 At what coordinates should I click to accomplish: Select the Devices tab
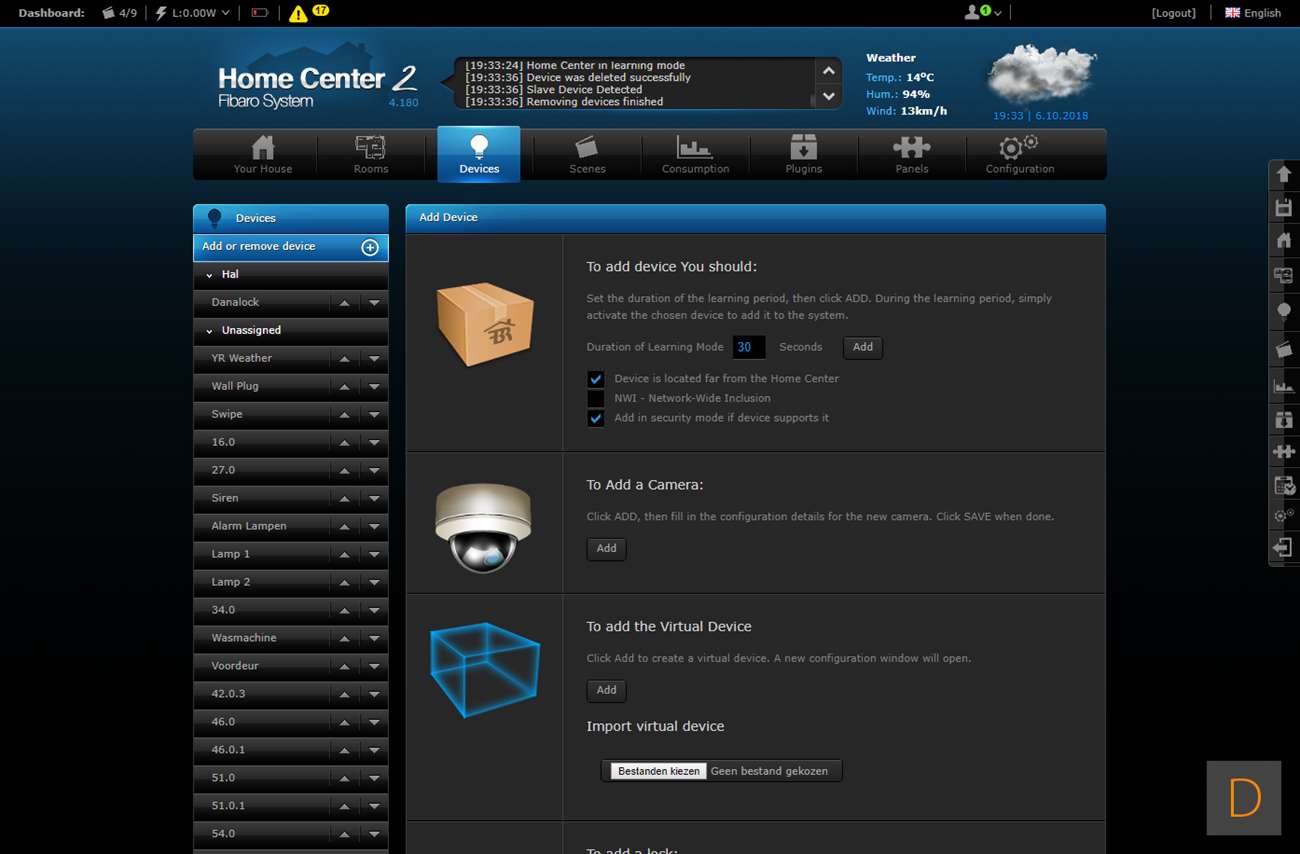click(479, 155)
